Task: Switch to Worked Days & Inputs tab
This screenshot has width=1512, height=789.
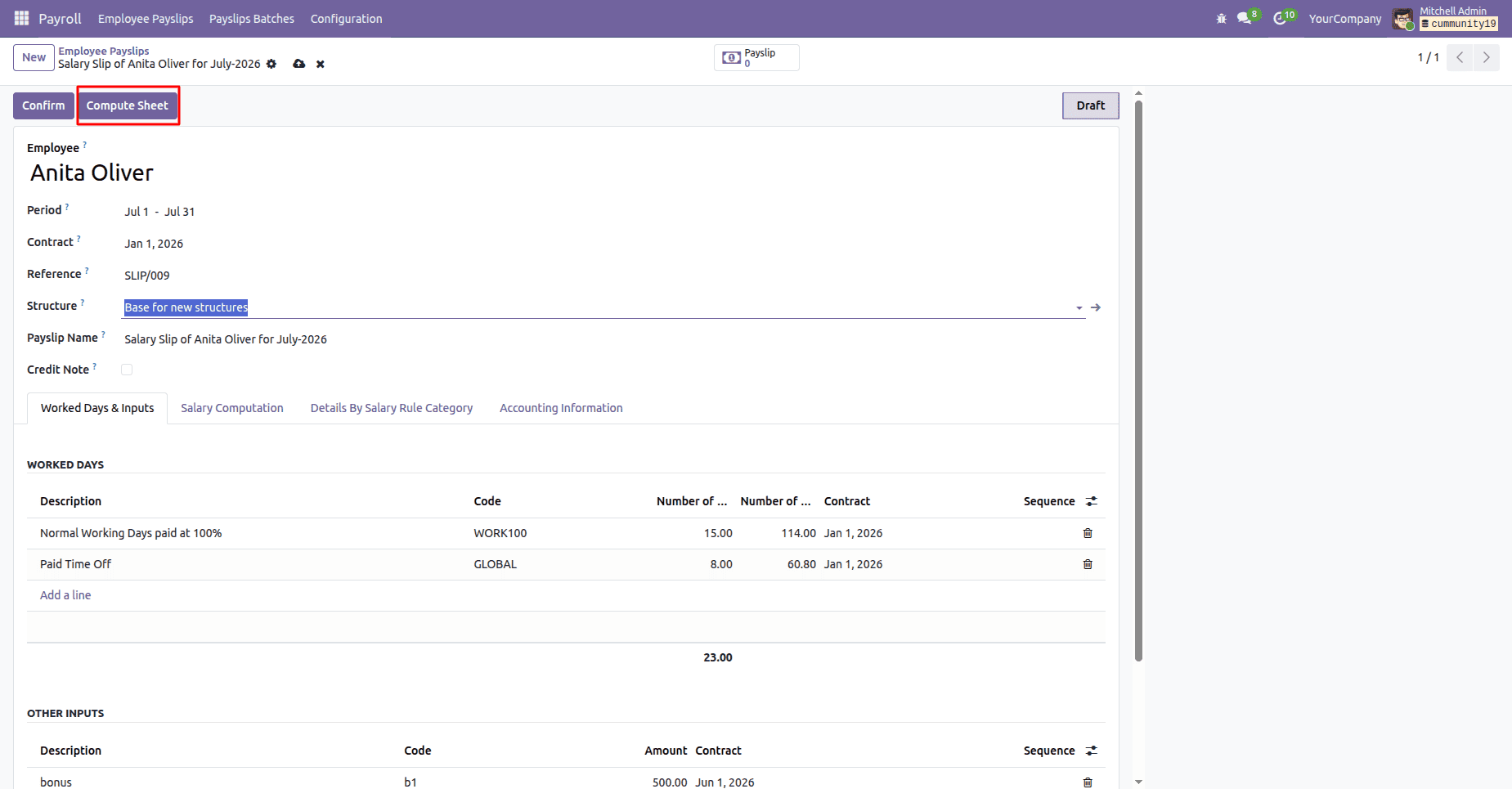Action: [97, 408]
